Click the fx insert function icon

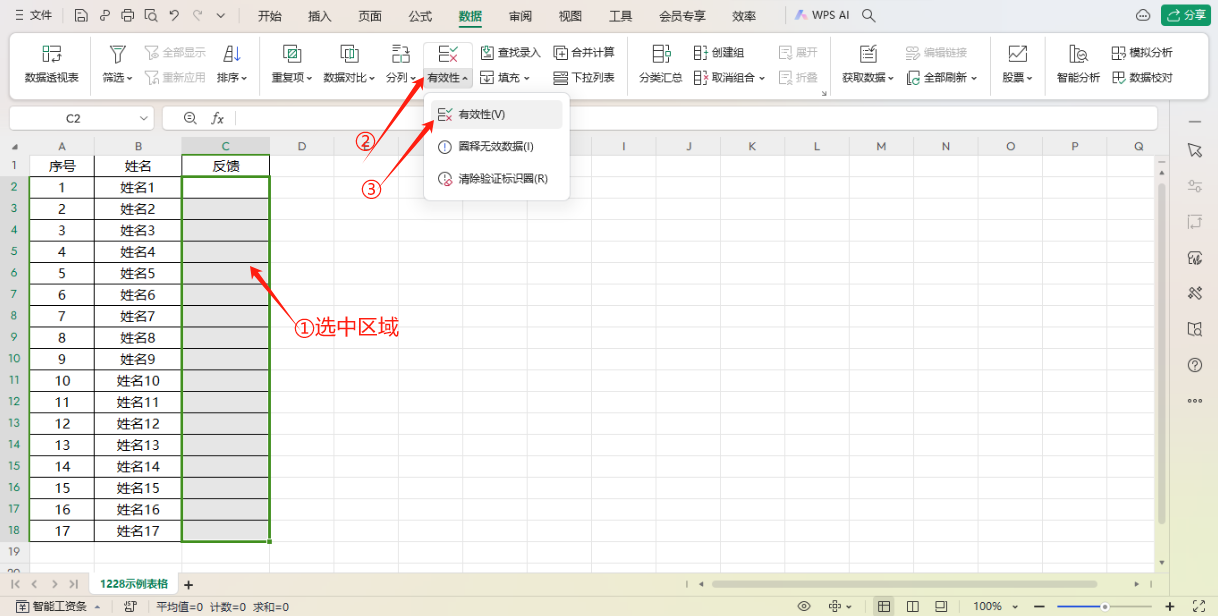click(x=217, y=118)
